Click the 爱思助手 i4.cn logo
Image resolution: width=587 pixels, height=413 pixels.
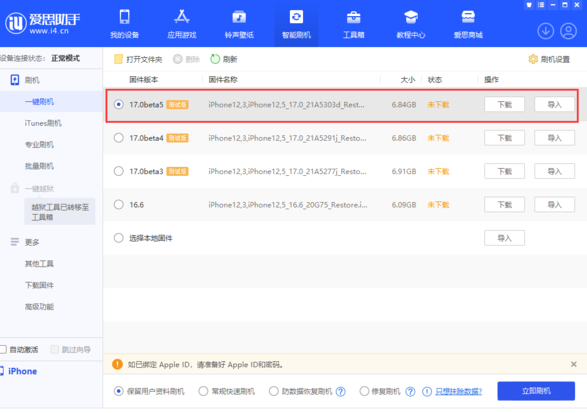click(43, 23)
